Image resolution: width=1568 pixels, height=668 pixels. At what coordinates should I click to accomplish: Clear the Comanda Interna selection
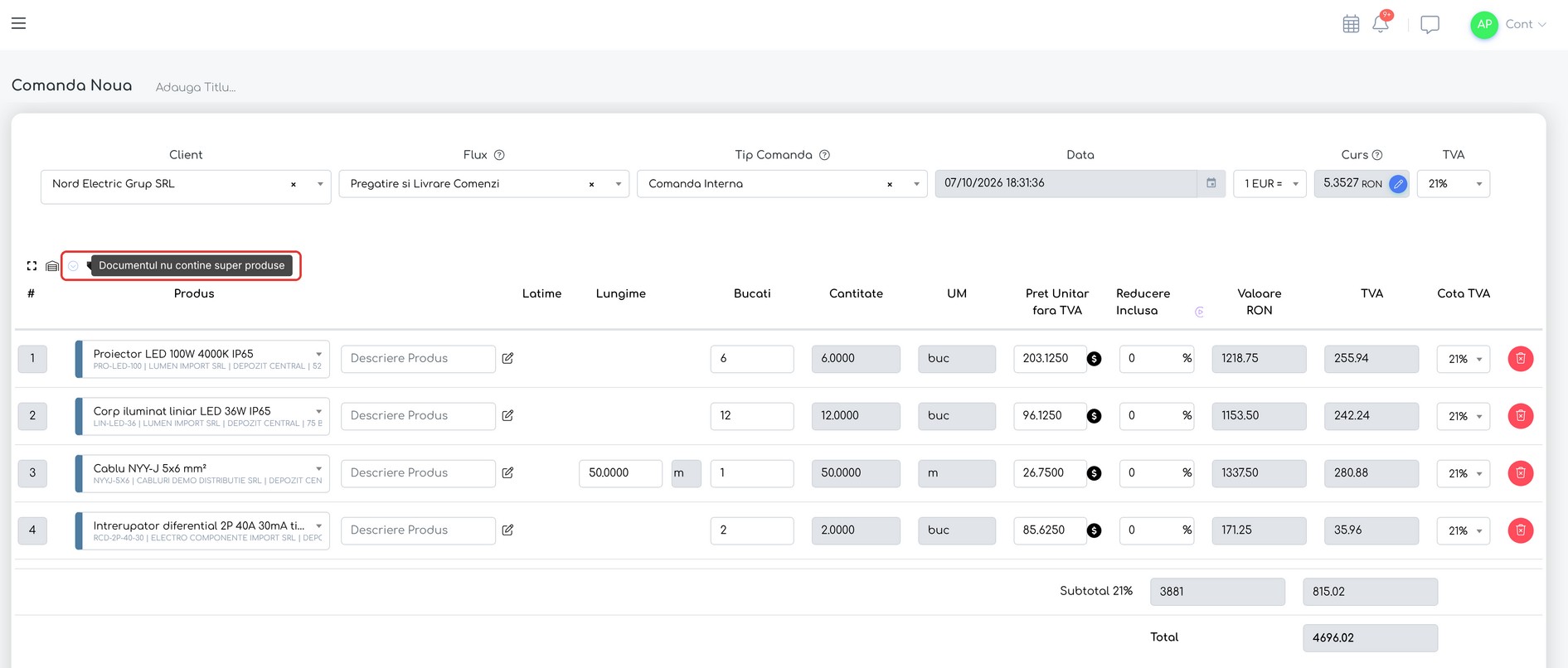(890, 185)
